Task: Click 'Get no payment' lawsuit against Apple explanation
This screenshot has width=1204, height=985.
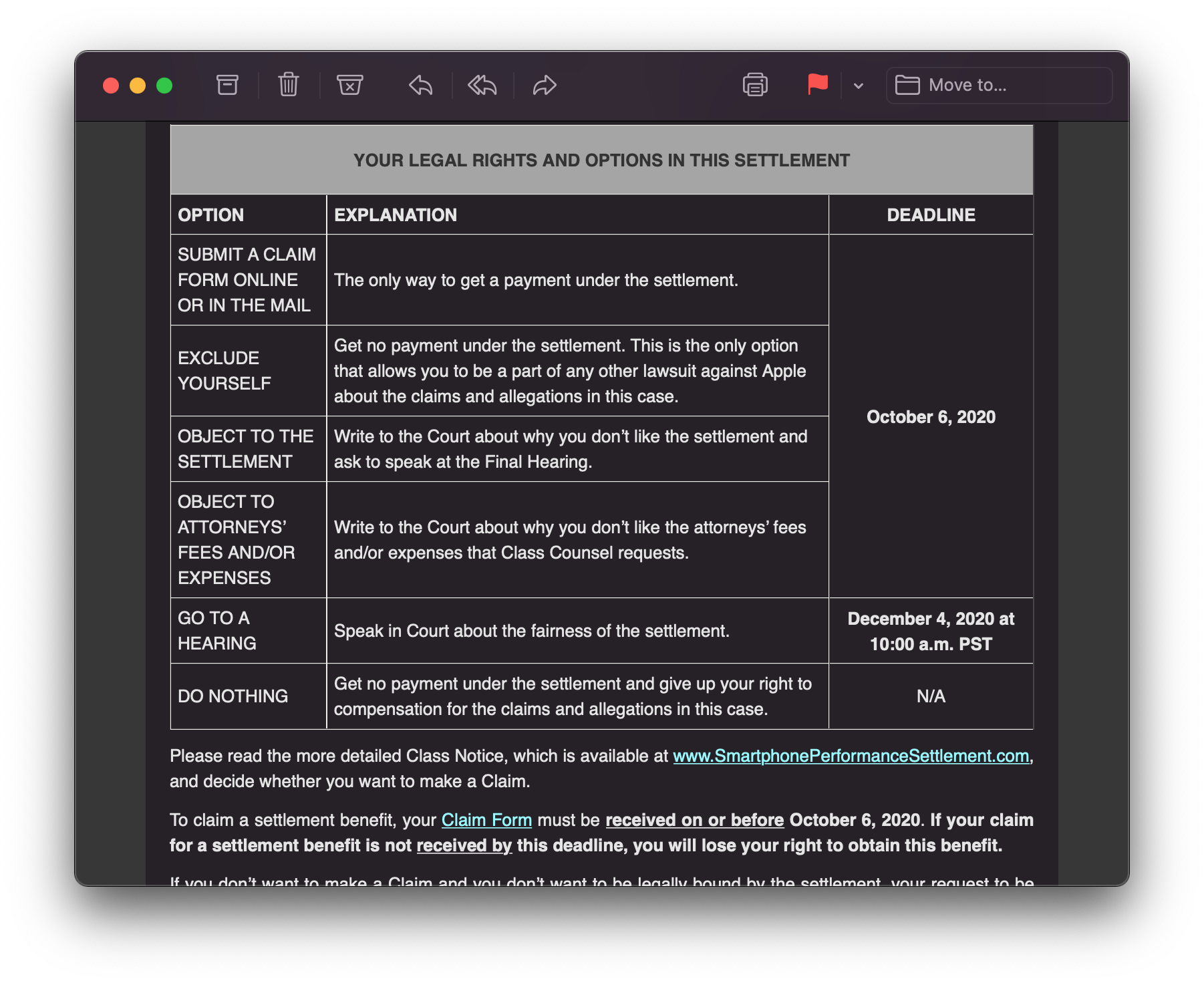Action: (570, 371)
